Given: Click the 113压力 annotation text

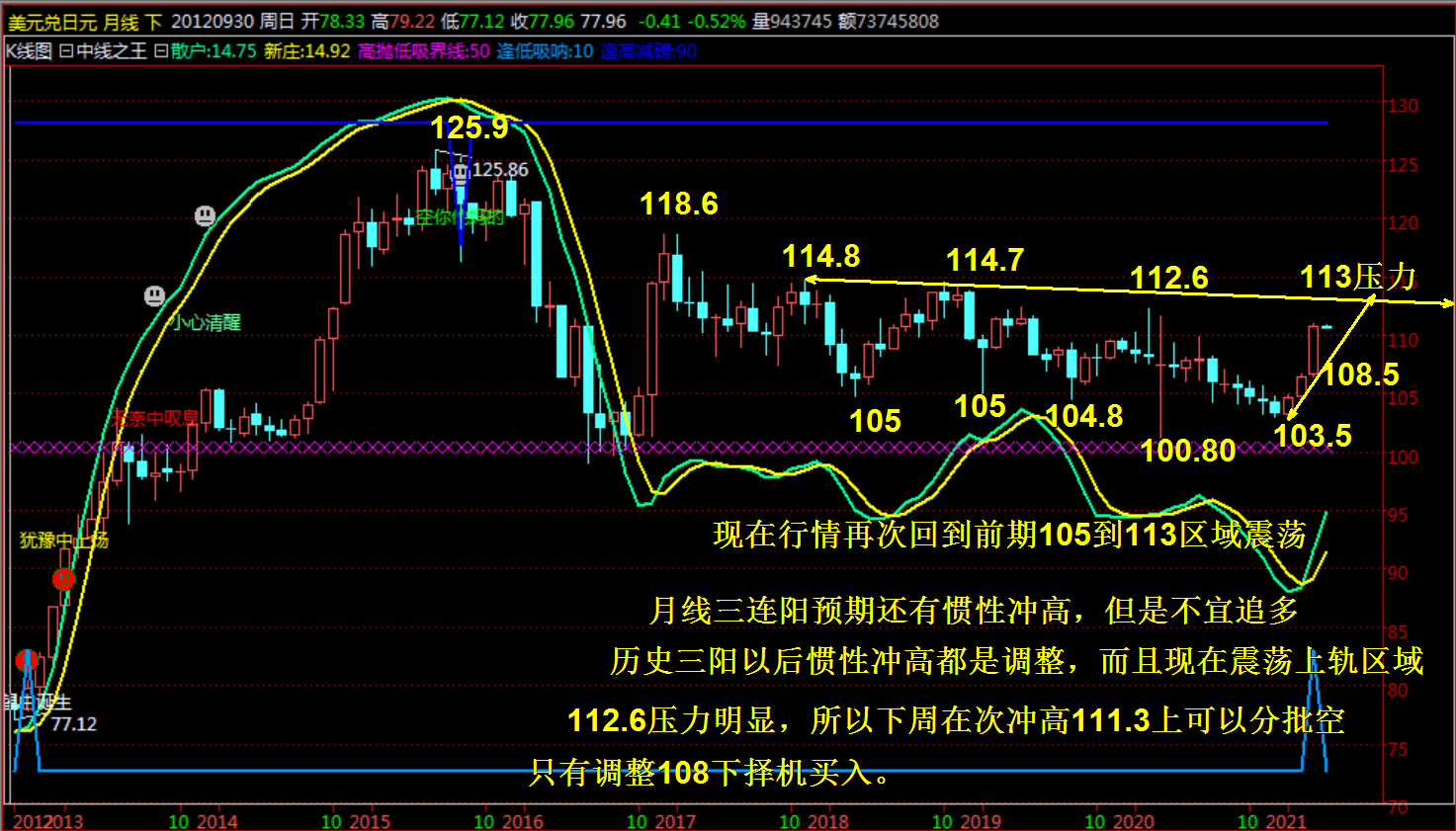Looking at the screenshot, I should point(1358,277).
